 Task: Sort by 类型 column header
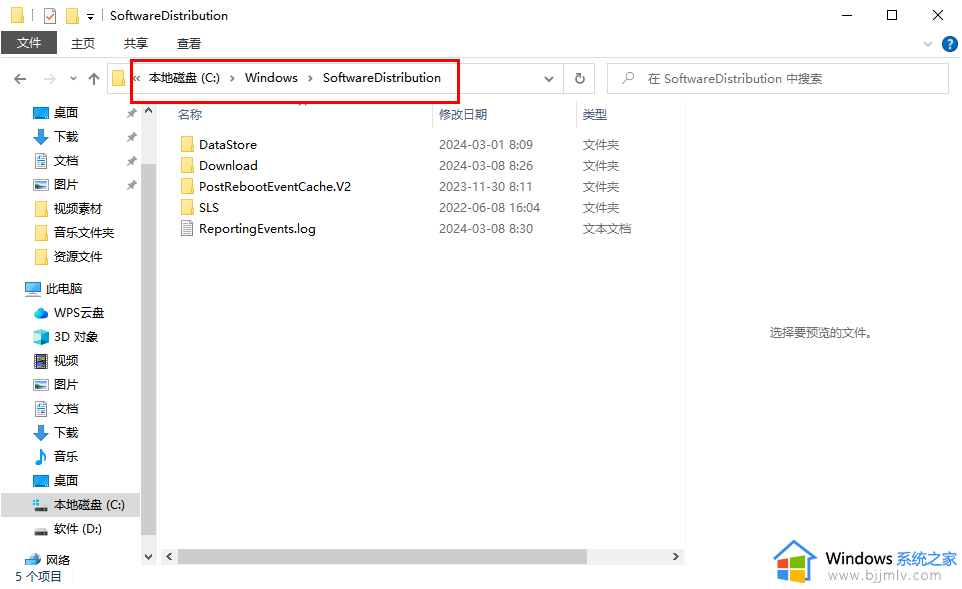click(x=595, y=114)
